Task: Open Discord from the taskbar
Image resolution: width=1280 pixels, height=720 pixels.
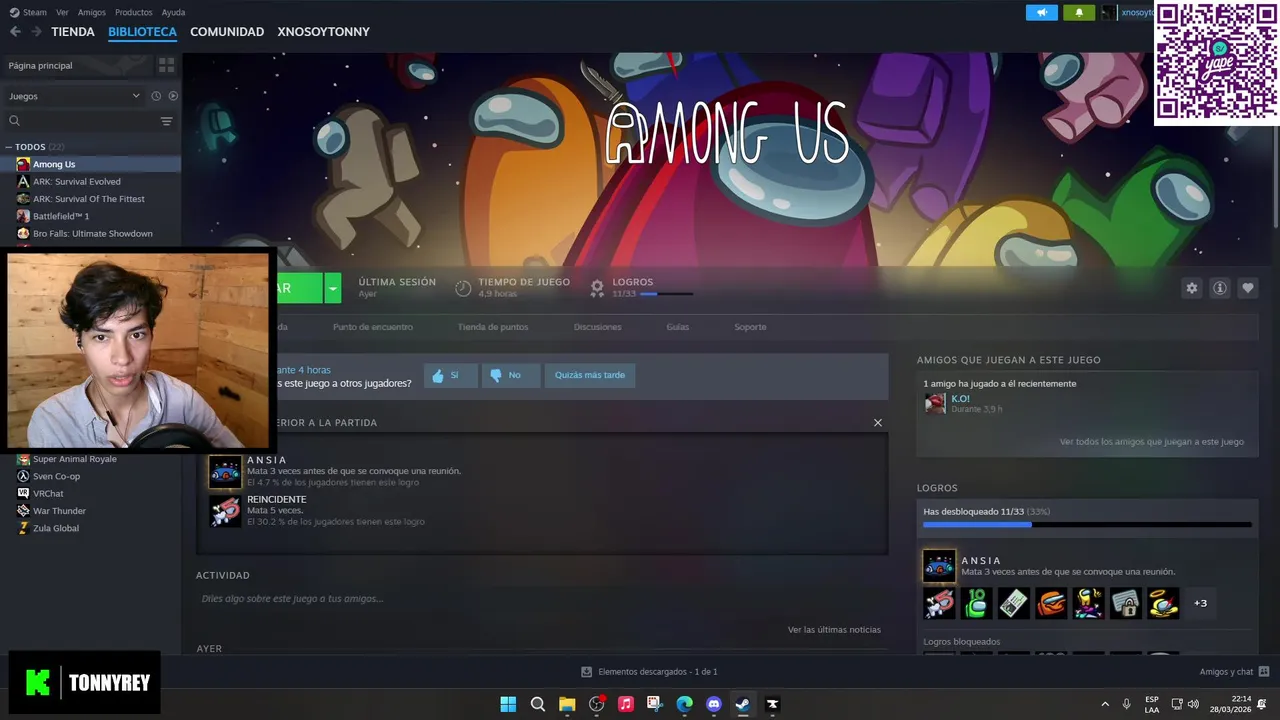Action: click(713, 704)
